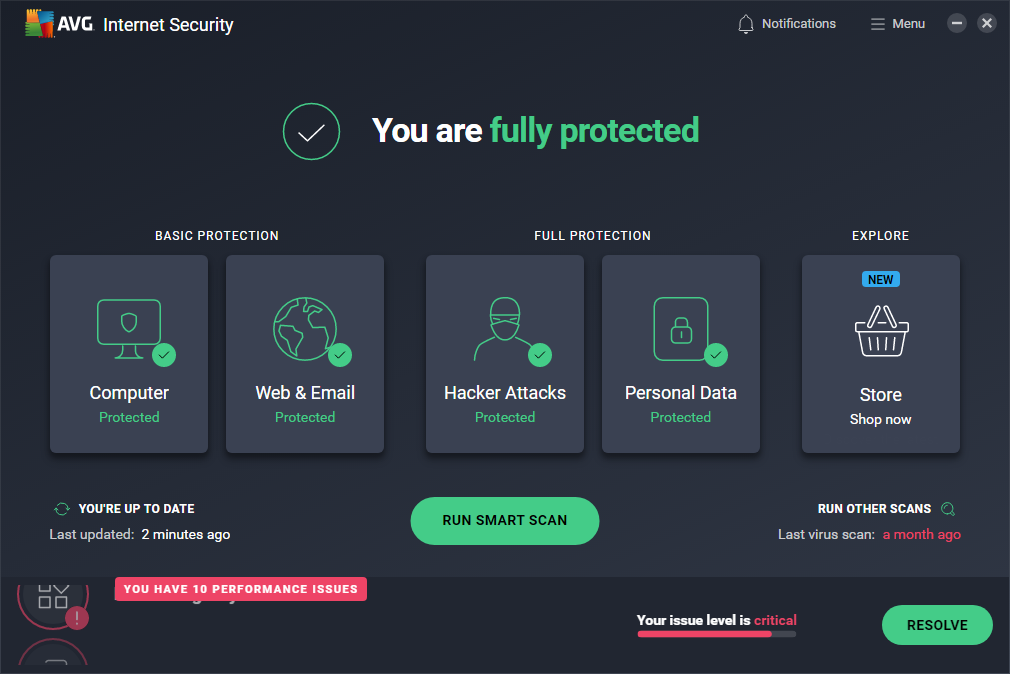
Task: Click the update refresh arrows icon
Action: click(62, 509)
